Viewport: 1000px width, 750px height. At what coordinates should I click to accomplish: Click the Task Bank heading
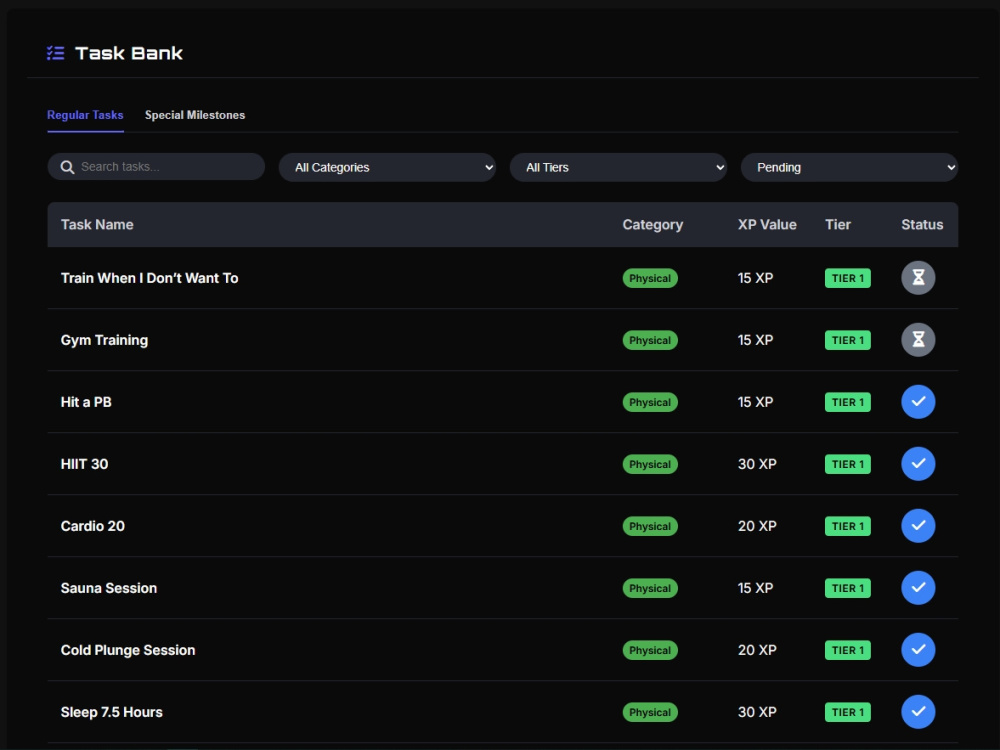[129, 53]
